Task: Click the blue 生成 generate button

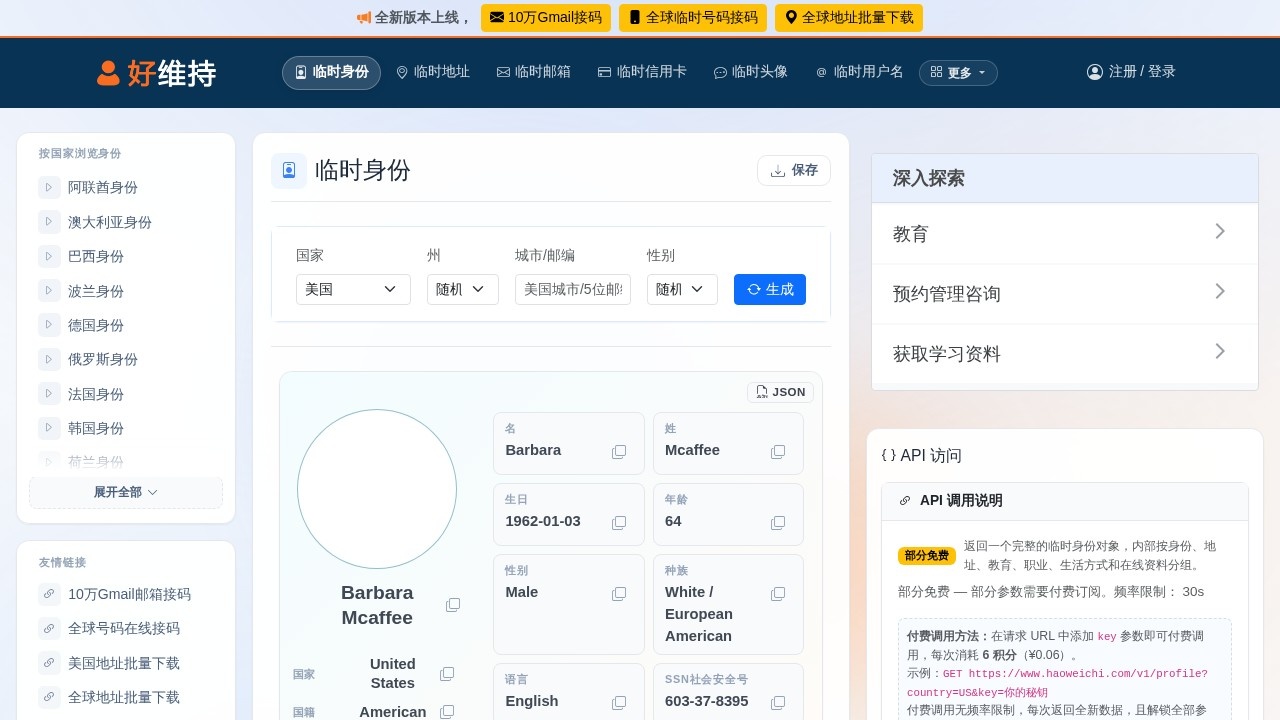Action: 770,289
